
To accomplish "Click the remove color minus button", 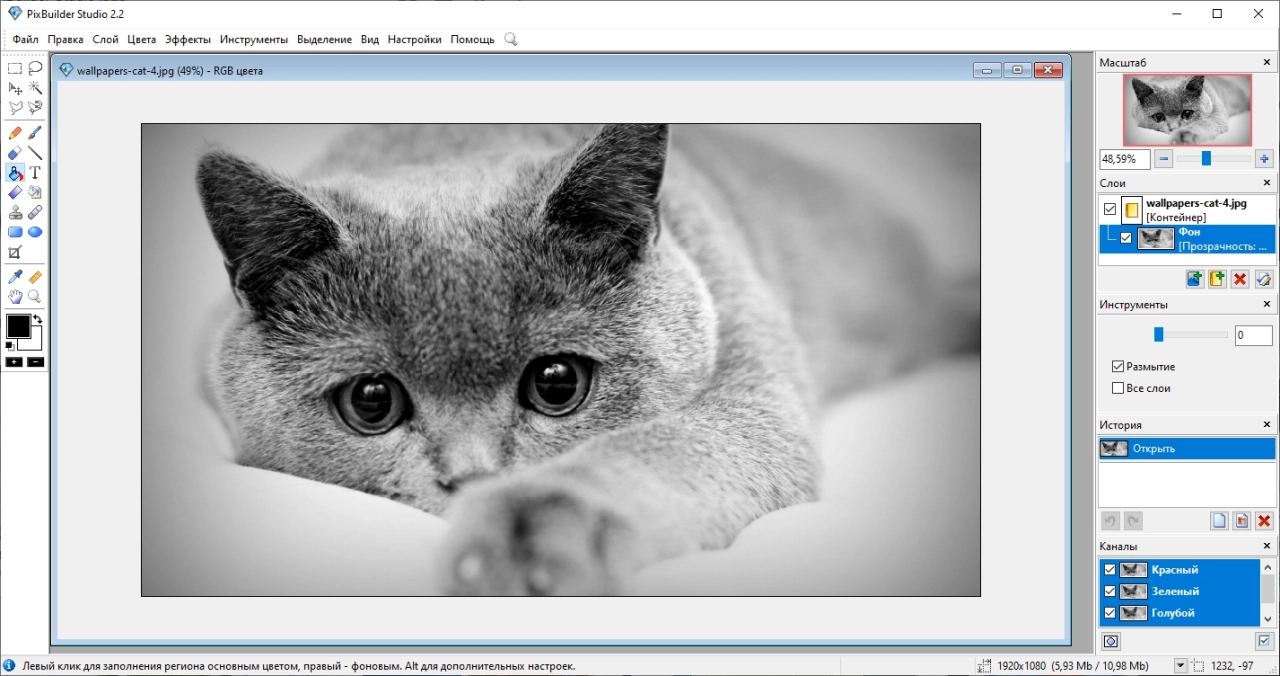I will point(35,362).
